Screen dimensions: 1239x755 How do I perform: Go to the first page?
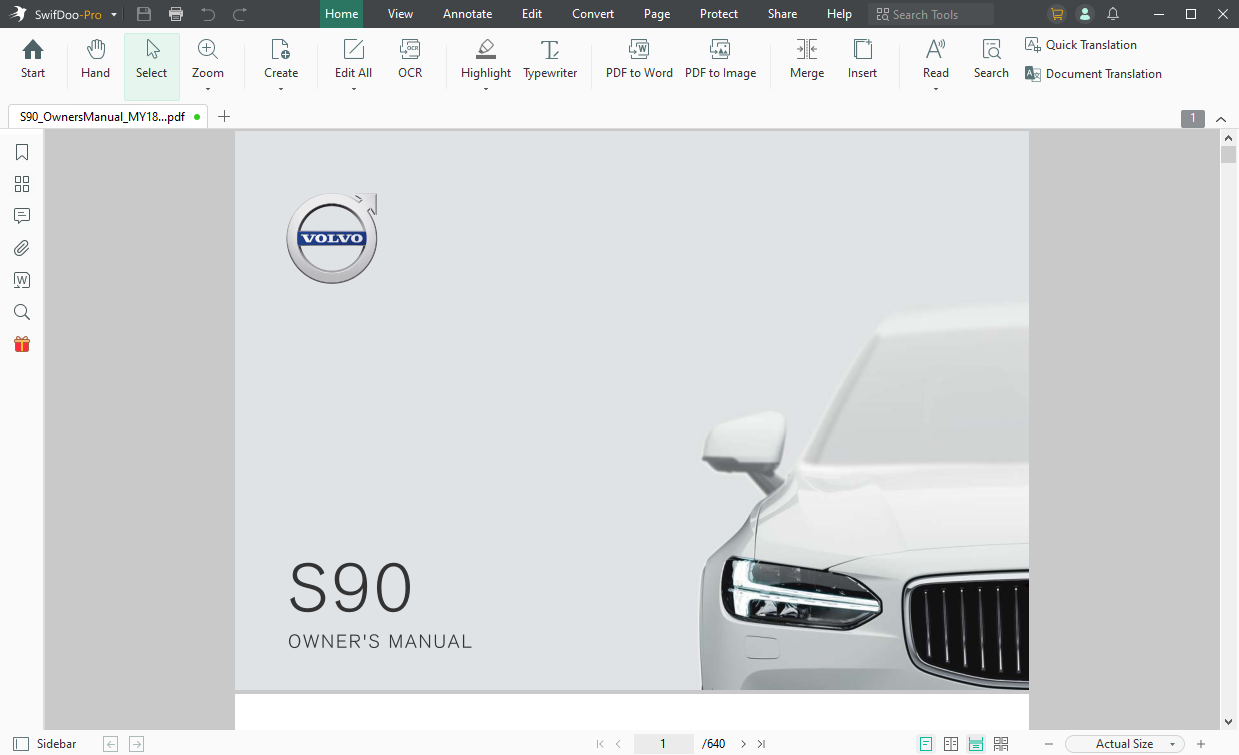coord(600,744)
